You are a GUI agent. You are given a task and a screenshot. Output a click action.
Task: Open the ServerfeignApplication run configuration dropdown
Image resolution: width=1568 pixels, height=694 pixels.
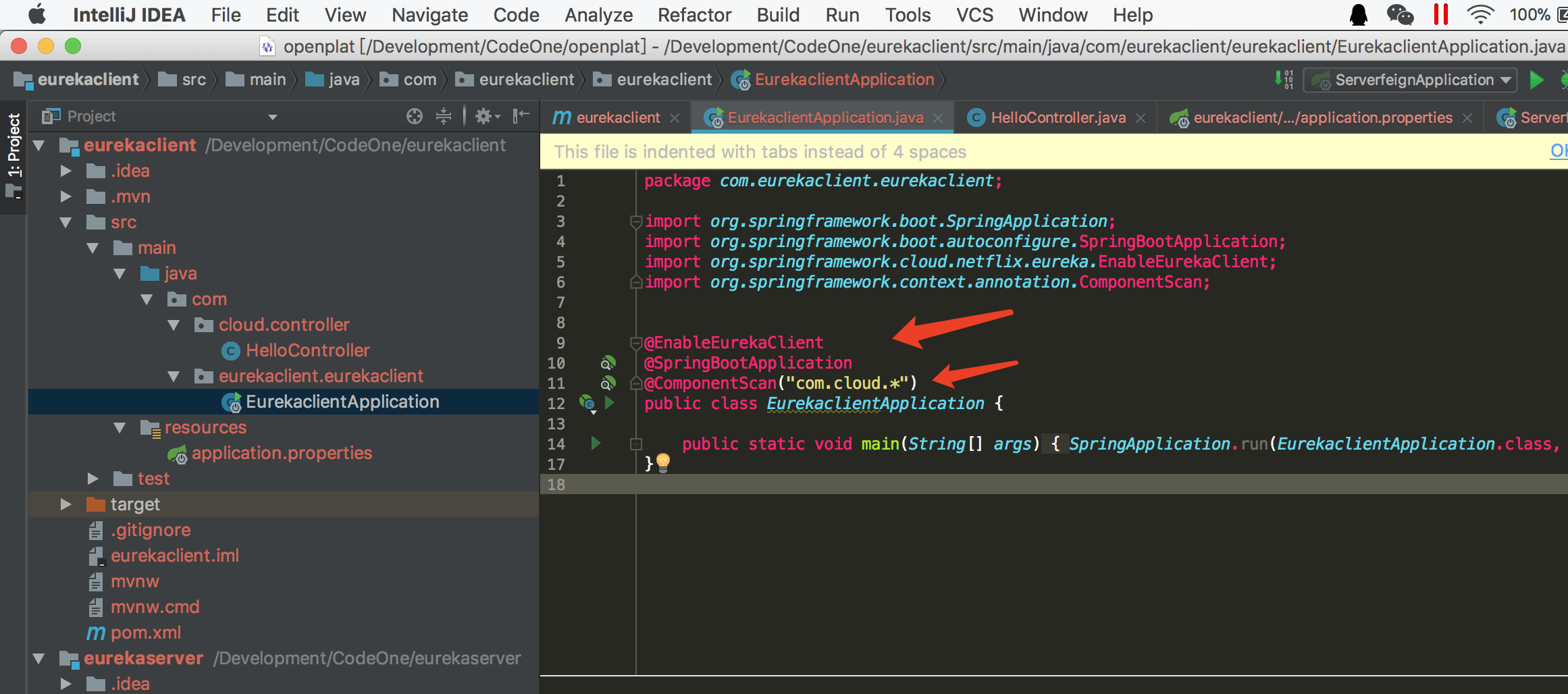(x=1409, y=80)
